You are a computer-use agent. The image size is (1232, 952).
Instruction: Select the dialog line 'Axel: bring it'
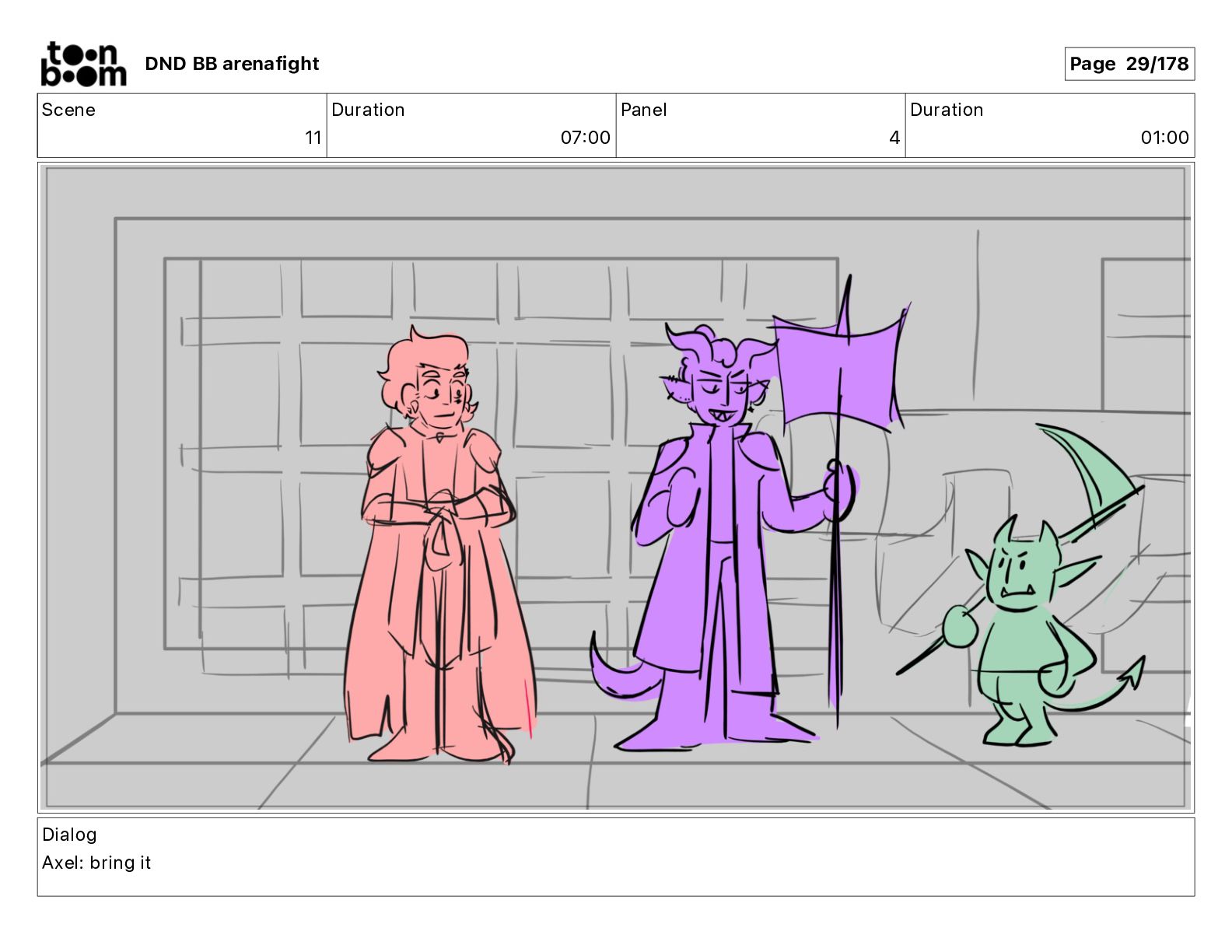(x=96, y=863)
